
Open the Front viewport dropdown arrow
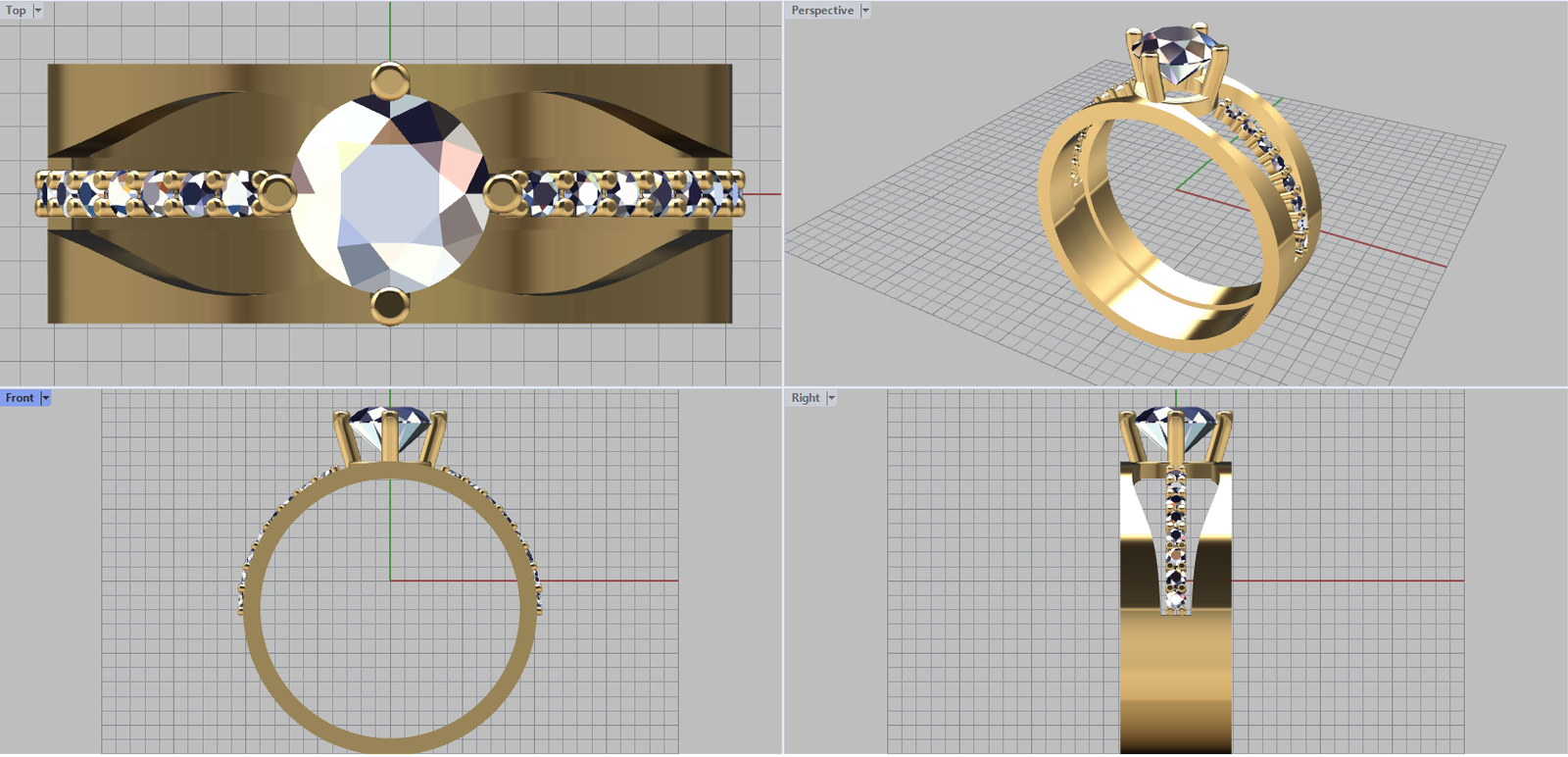45,398
